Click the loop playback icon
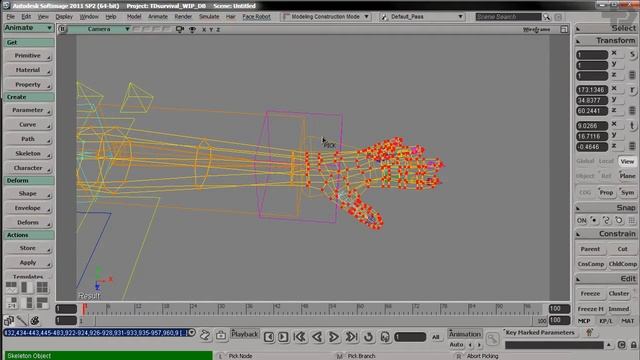 click(x=368, y=337)
